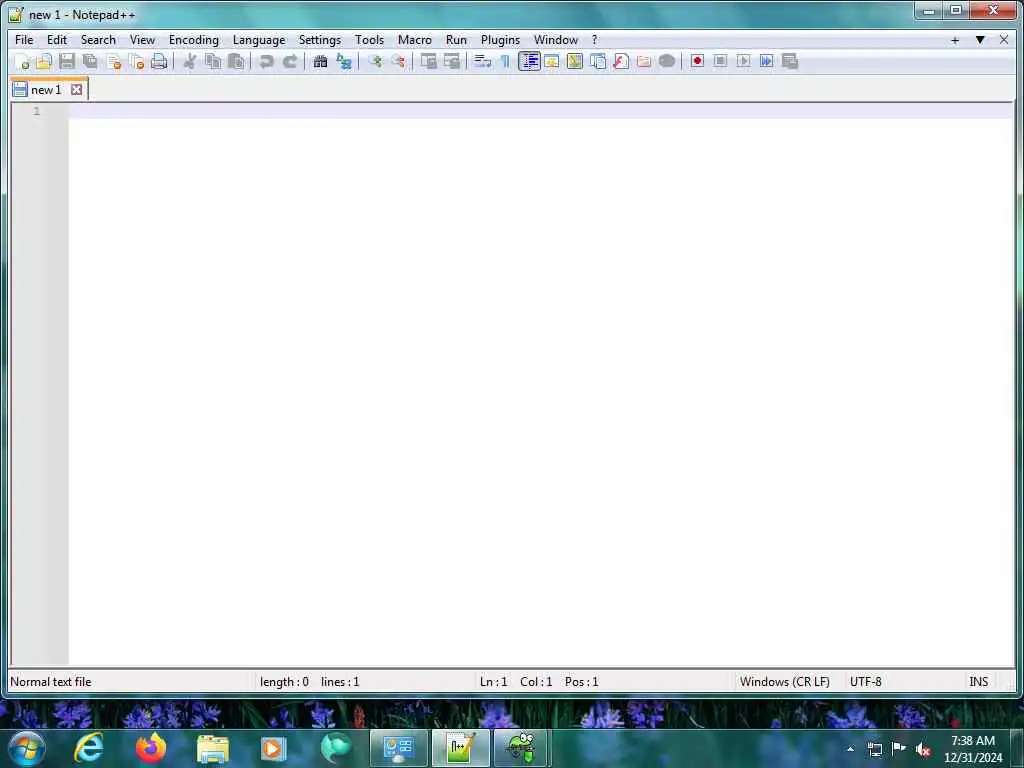Click the line number 1 margin
Viewport: 1024px width, 768px height.
[37, 111]
